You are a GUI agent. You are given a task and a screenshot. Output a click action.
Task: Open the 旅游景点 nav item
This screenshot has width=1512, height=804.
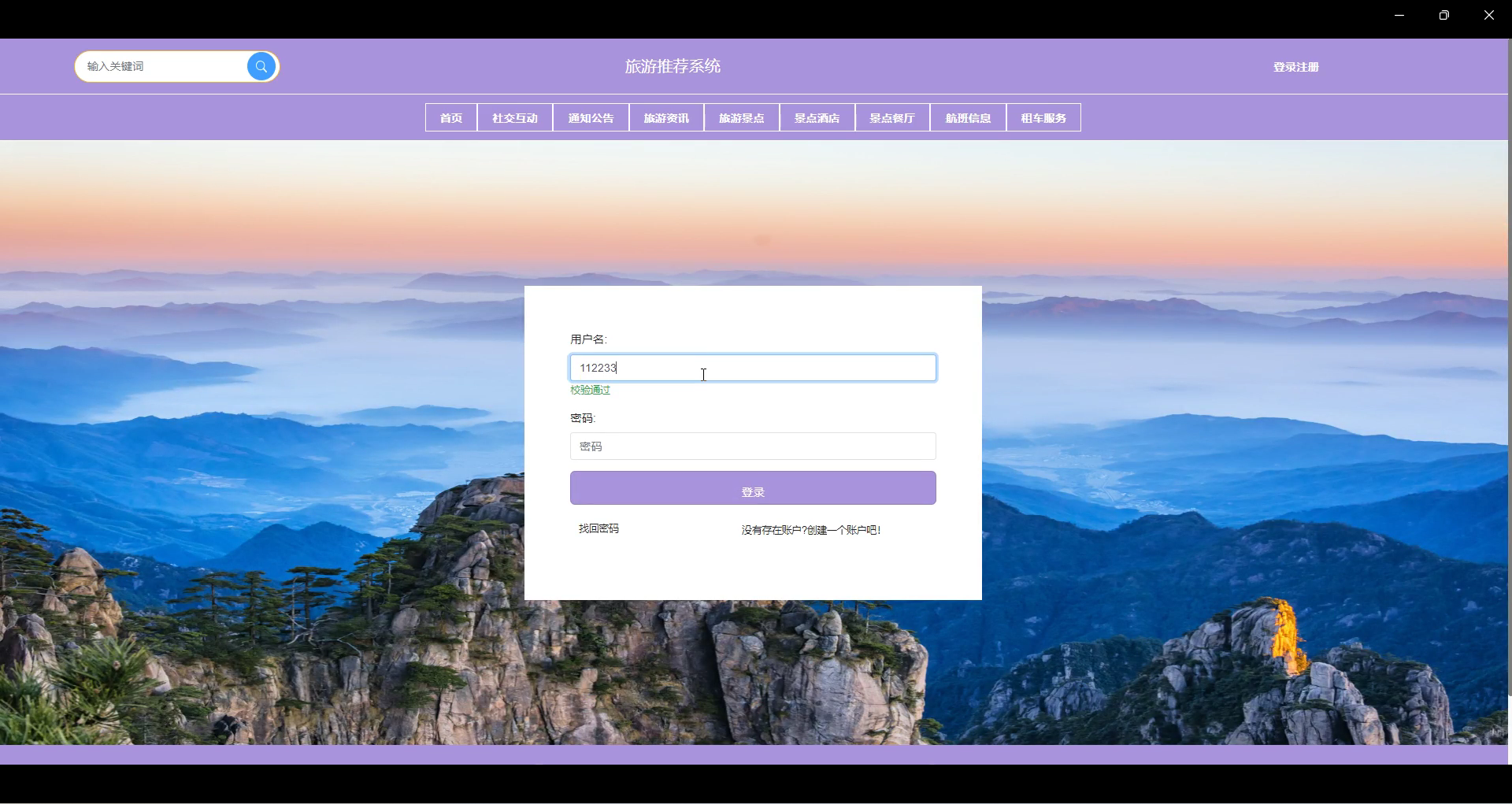coord(742,118)
